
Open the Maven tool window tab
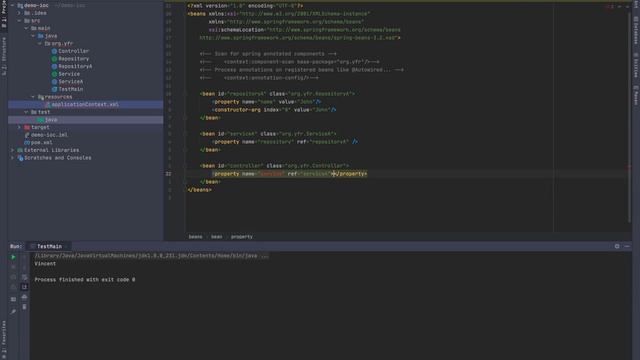pos(636,95)
